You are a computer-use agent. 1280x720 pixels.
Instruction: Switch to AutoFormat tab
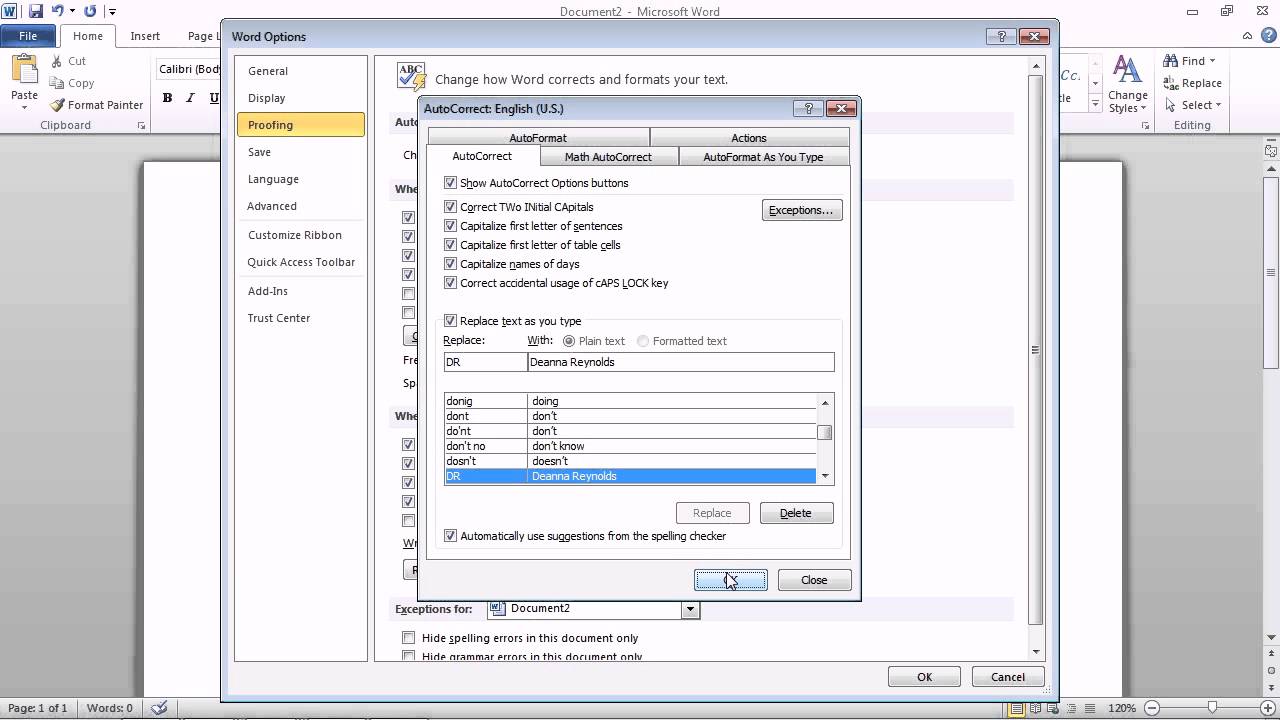[538, 138]
